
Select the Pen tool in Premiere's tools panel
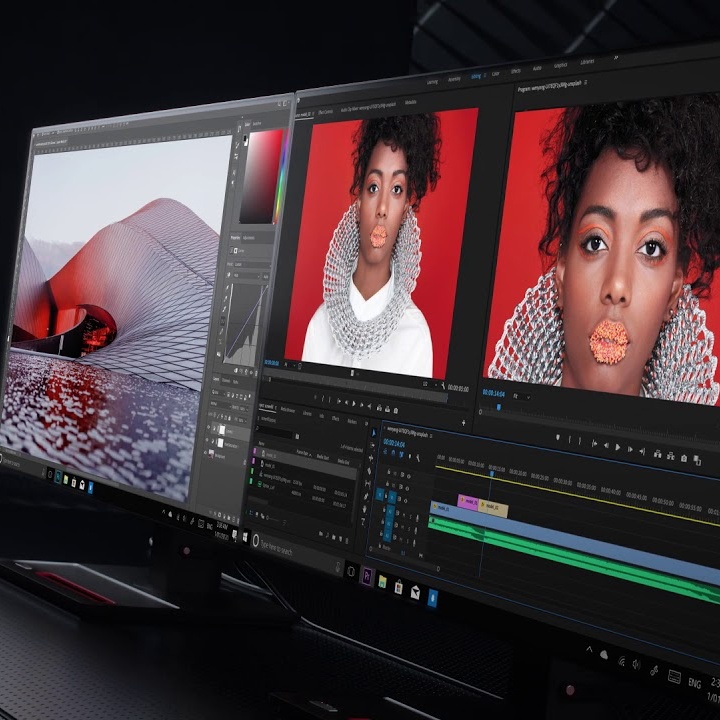pos(366,496)
